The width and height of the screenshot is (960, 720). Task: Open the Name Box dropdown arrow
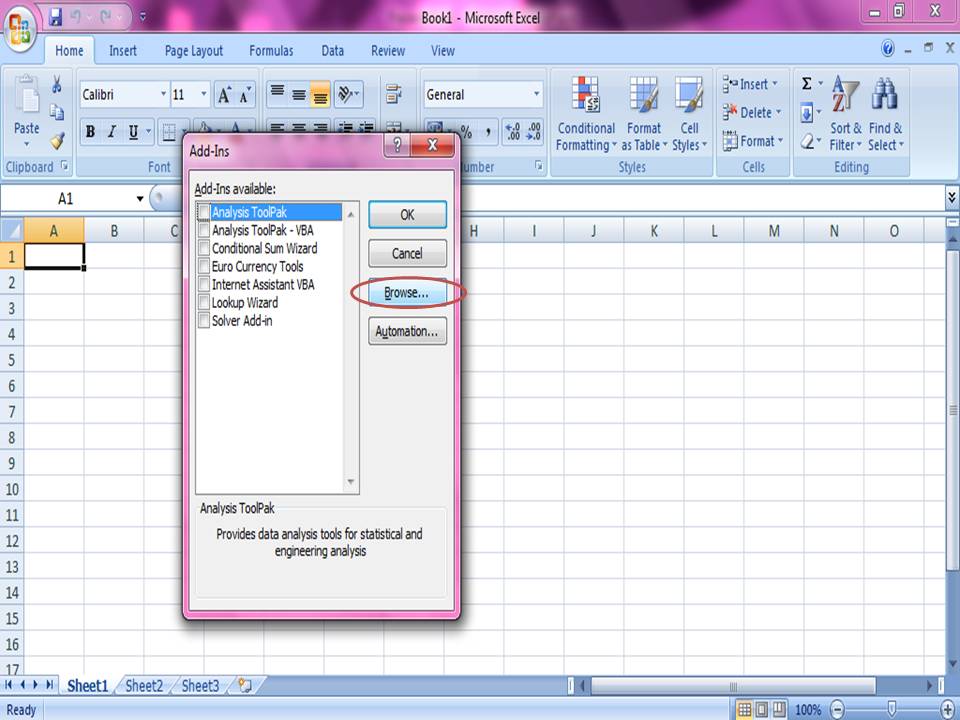click(140, 198)
